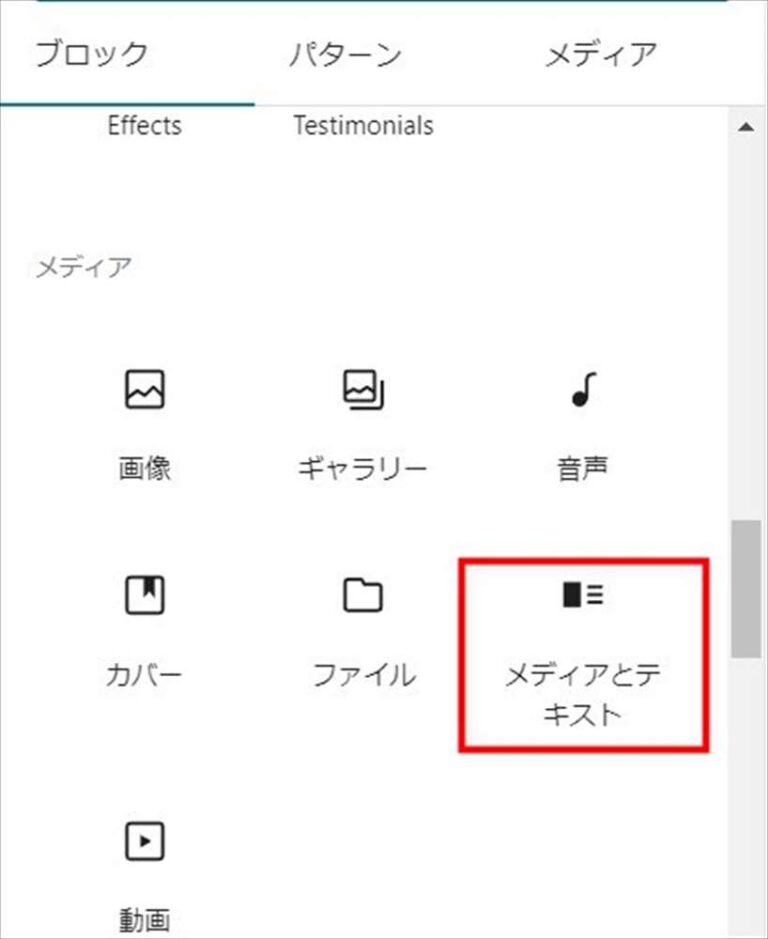The image size is (768, 939).
Task: Insert the メディアとテキスト block icon
Action: [x=582, y=596]
